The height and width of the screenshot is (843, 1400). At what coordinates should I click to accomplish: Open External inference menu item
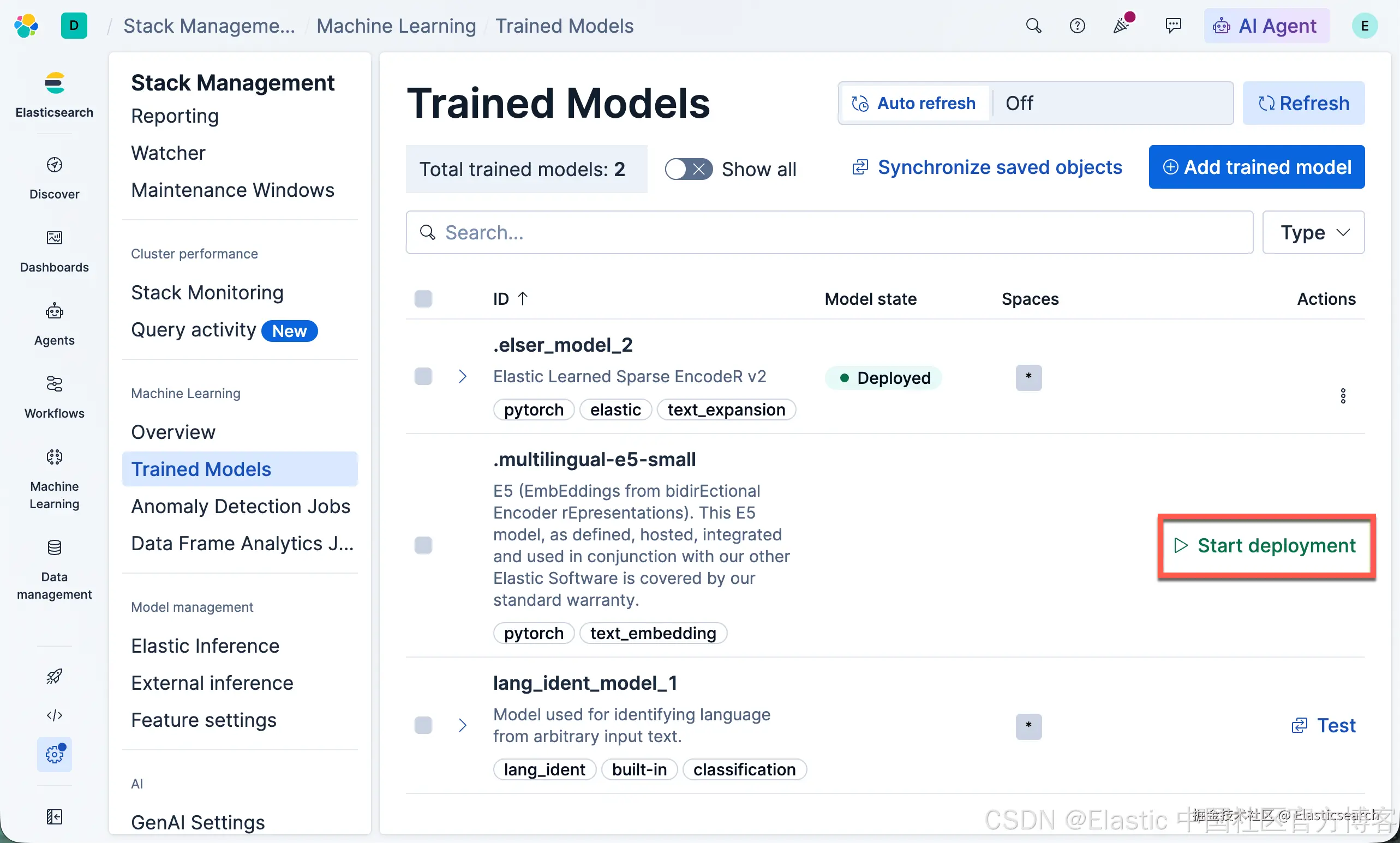click(x=212, y=683)
